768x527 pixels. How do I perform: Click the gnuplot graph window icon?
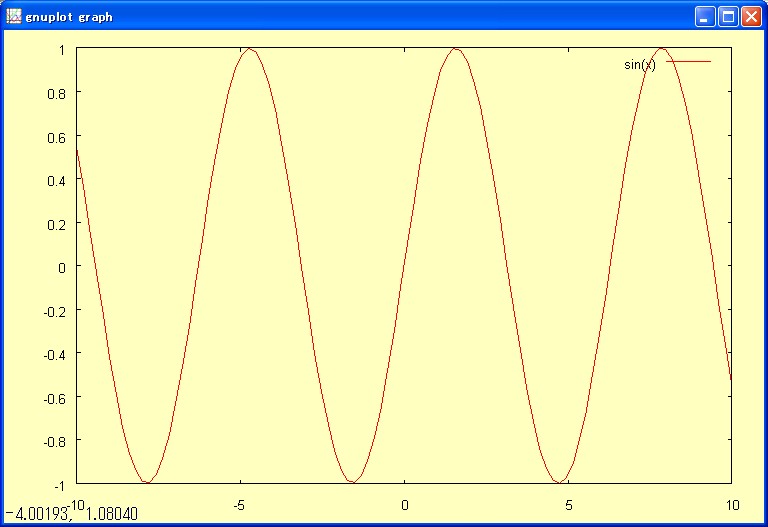[14, 16]
